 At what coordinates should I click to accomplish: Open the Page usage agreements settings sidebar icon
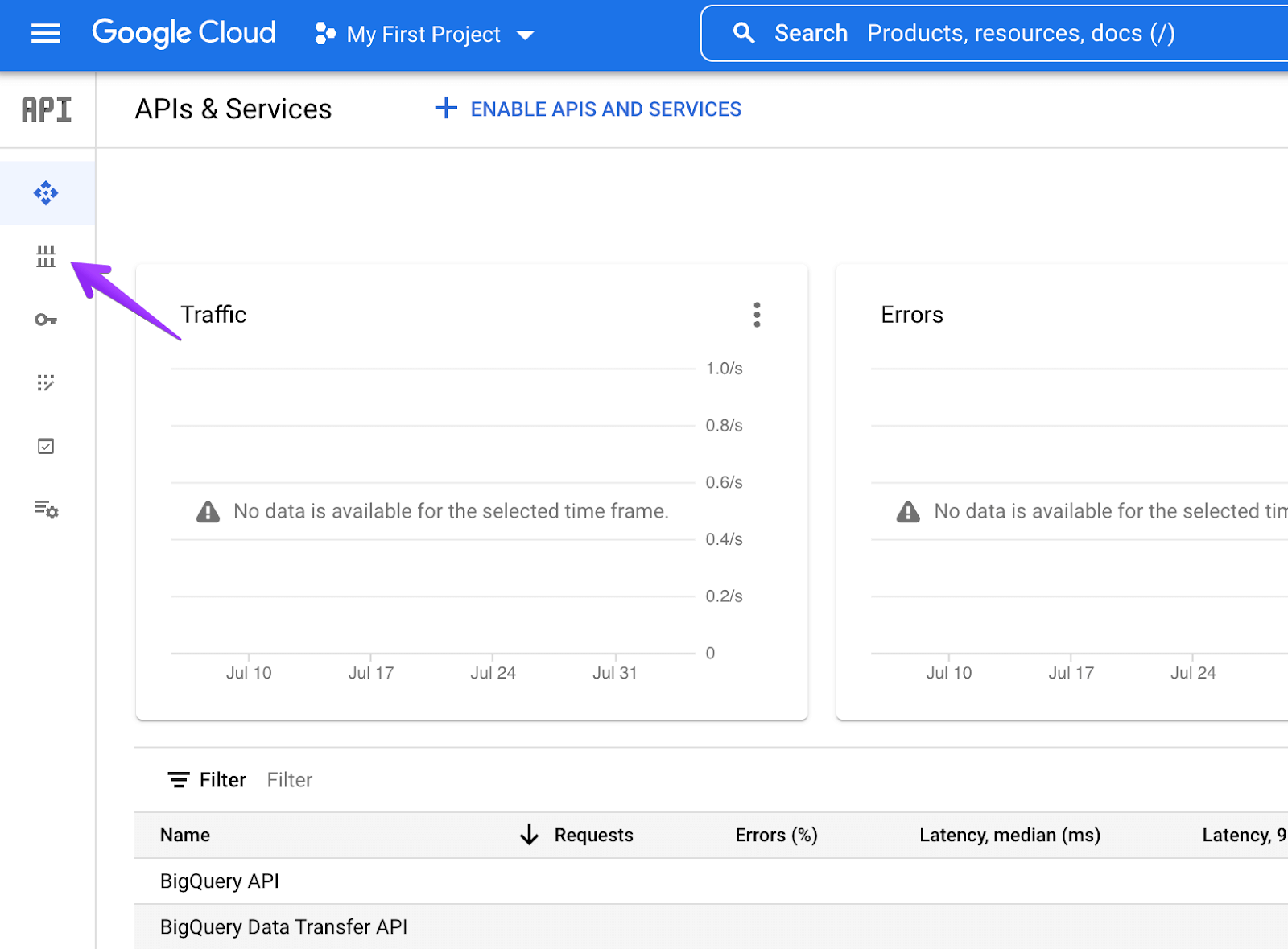click(x=46, y=509)
